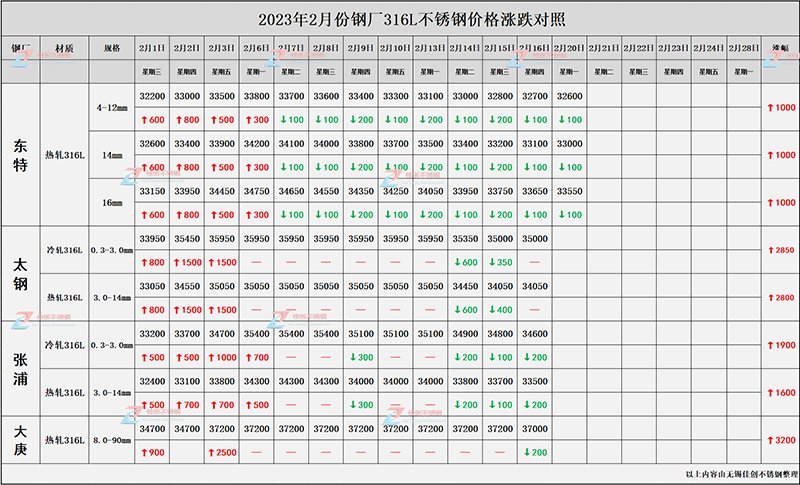The image size is (800, 485).
Task: Click the total rise '↑1600'
Action: point(781,393)
